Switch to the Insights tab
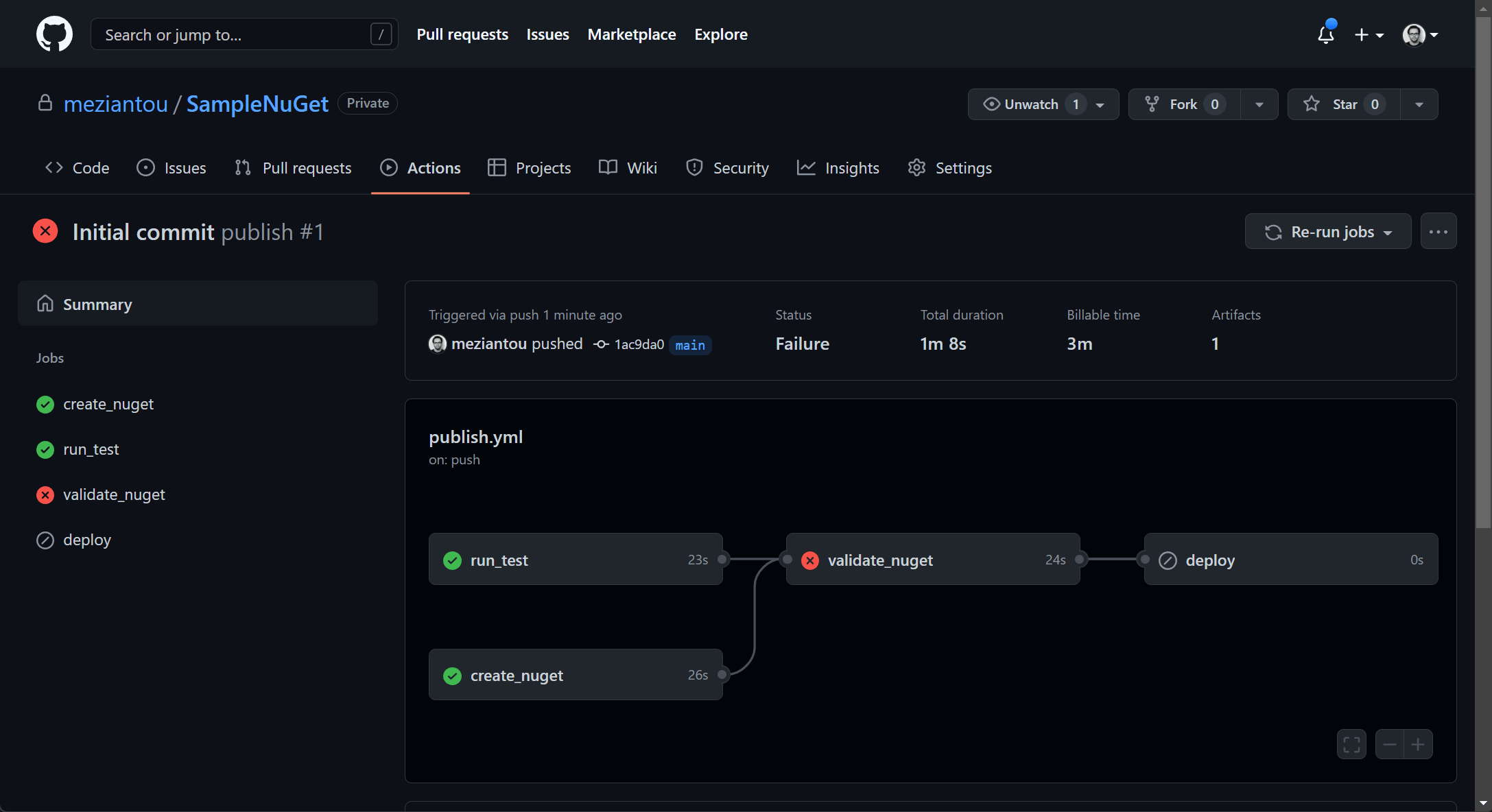 coord(838,168)
